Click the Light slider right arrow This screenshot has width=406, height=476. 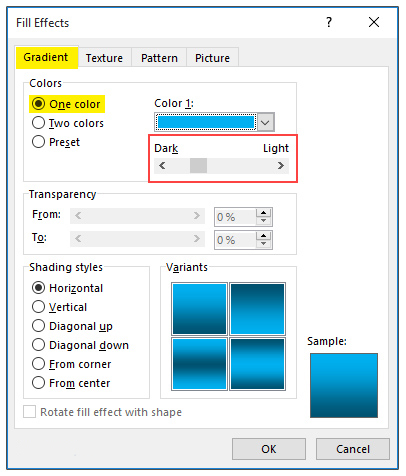(x=281, y=165)
